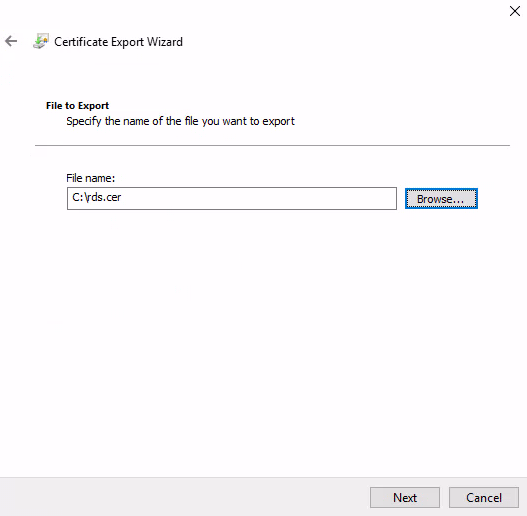
Task: Cancel the certificate export
Action: (484, 498)
